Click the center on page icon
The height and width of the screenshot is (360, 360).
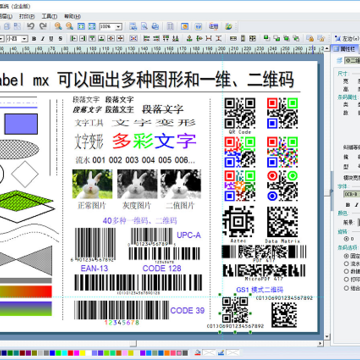click(x=133, y=39)
